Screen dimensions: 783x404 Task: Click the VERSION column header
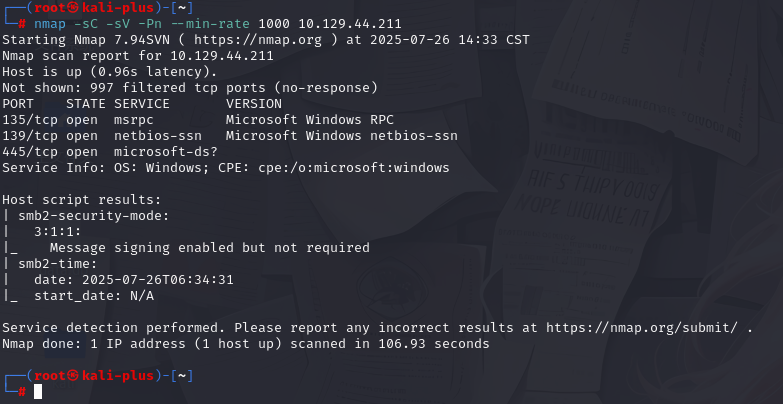click(254, 104)
